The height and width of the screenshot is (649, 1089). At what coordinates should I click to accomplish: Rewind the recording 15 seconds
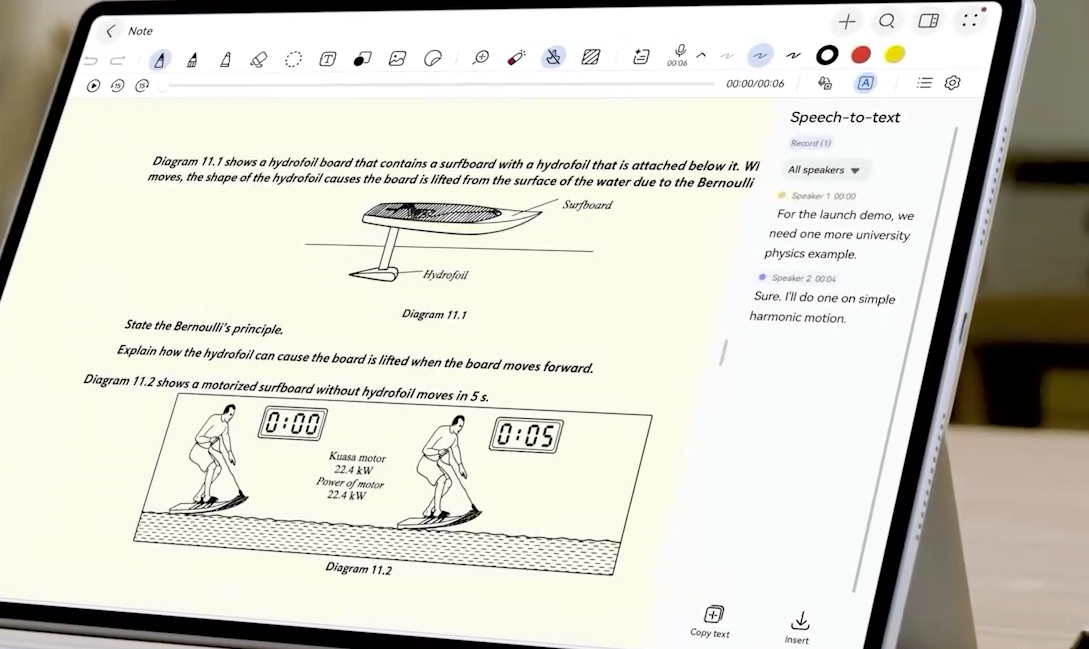[117, 86]
